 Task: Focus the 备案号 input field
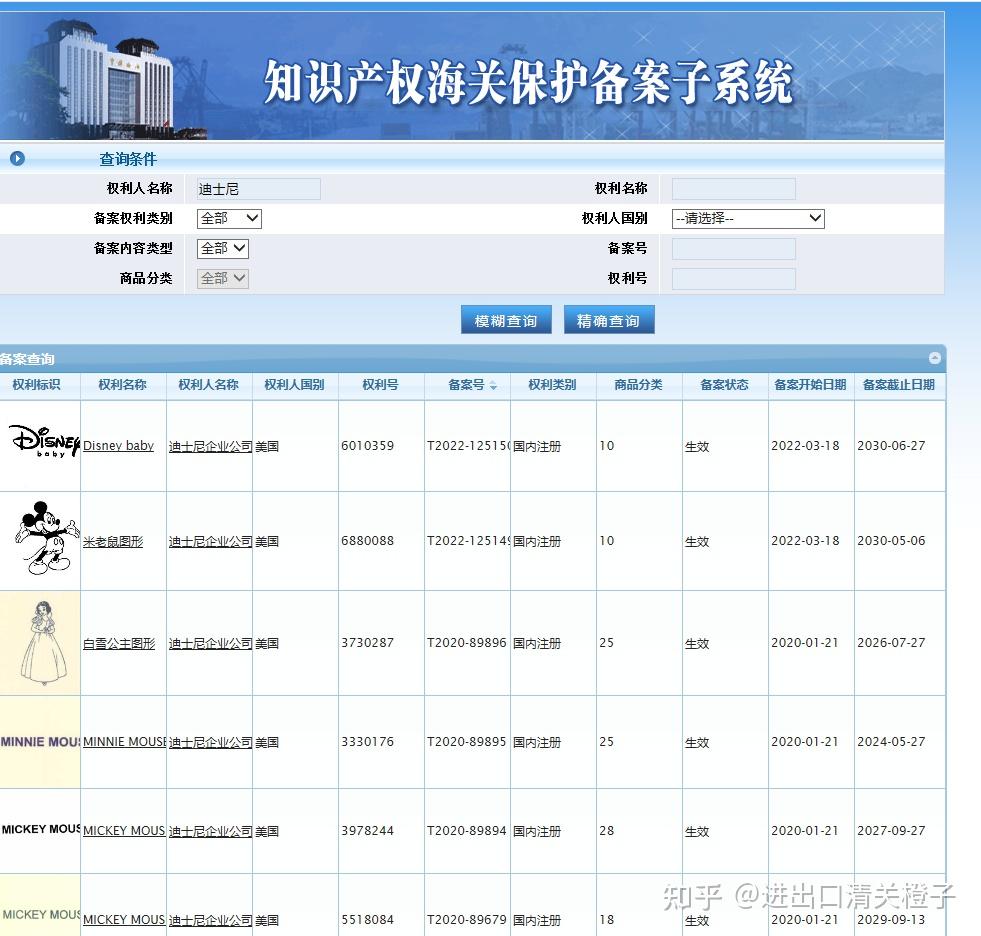[733, 249]
